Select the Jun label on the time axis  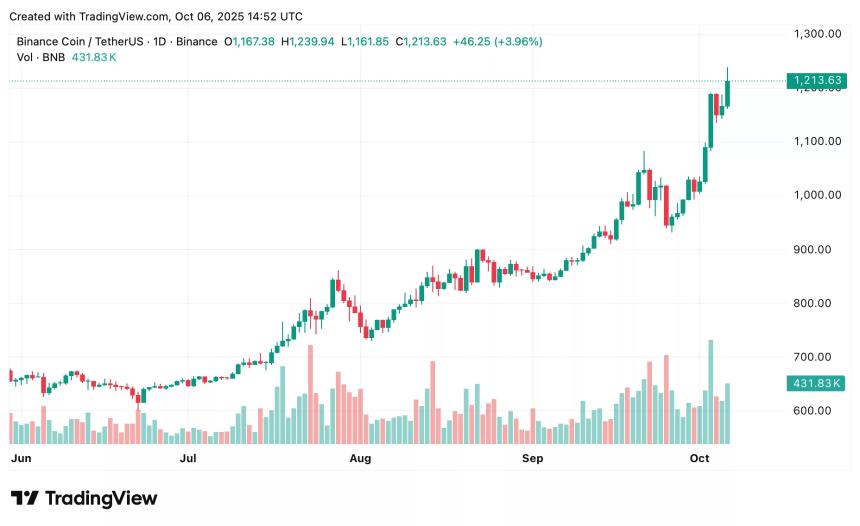pos(20,459)
